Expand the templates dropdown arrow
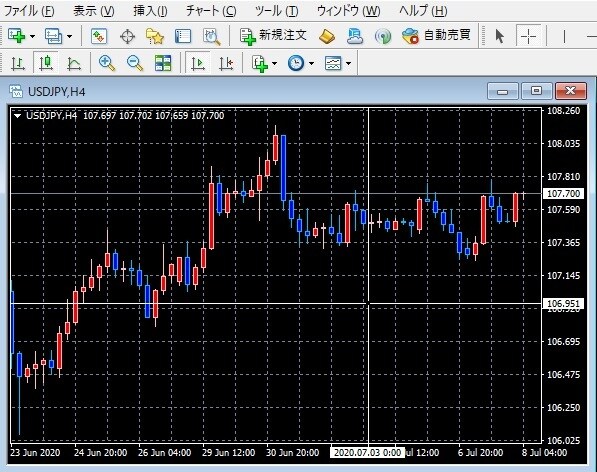The image size is (597, 472). 348,63
